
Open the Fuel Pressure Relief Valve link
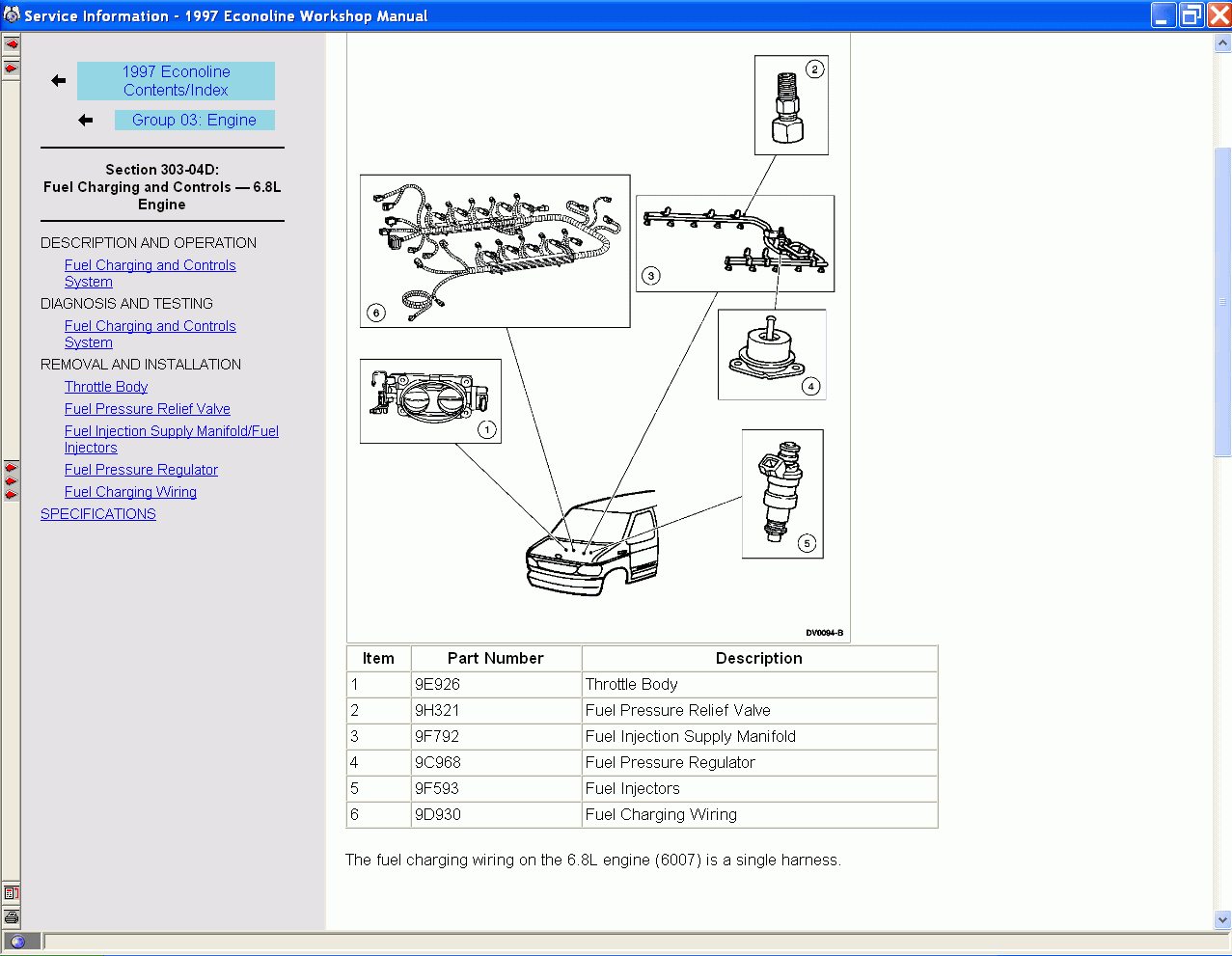pos(148,409)
